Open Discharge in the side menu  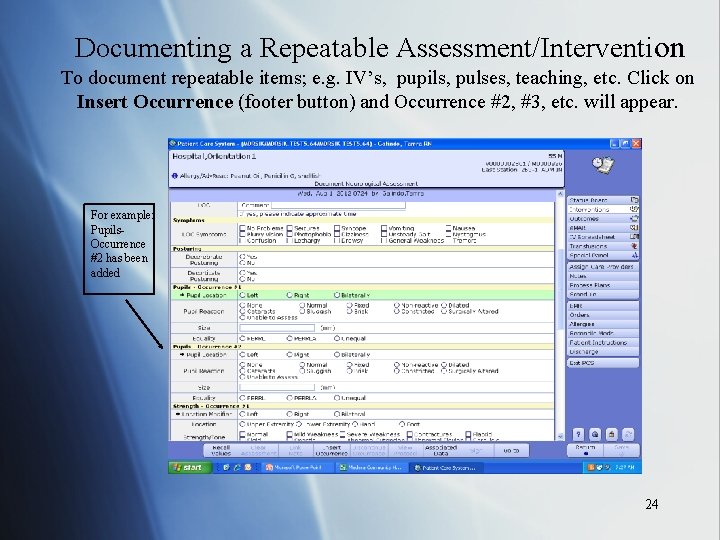click(x=602, y=352)
